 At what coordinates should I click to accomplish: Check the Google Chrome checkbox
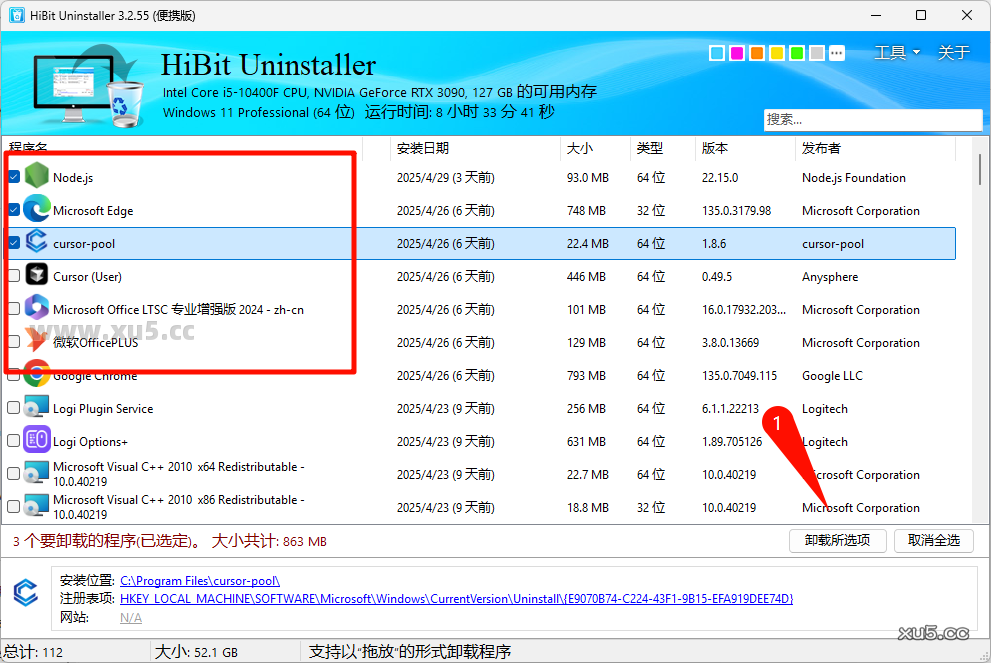pos(12,375)
